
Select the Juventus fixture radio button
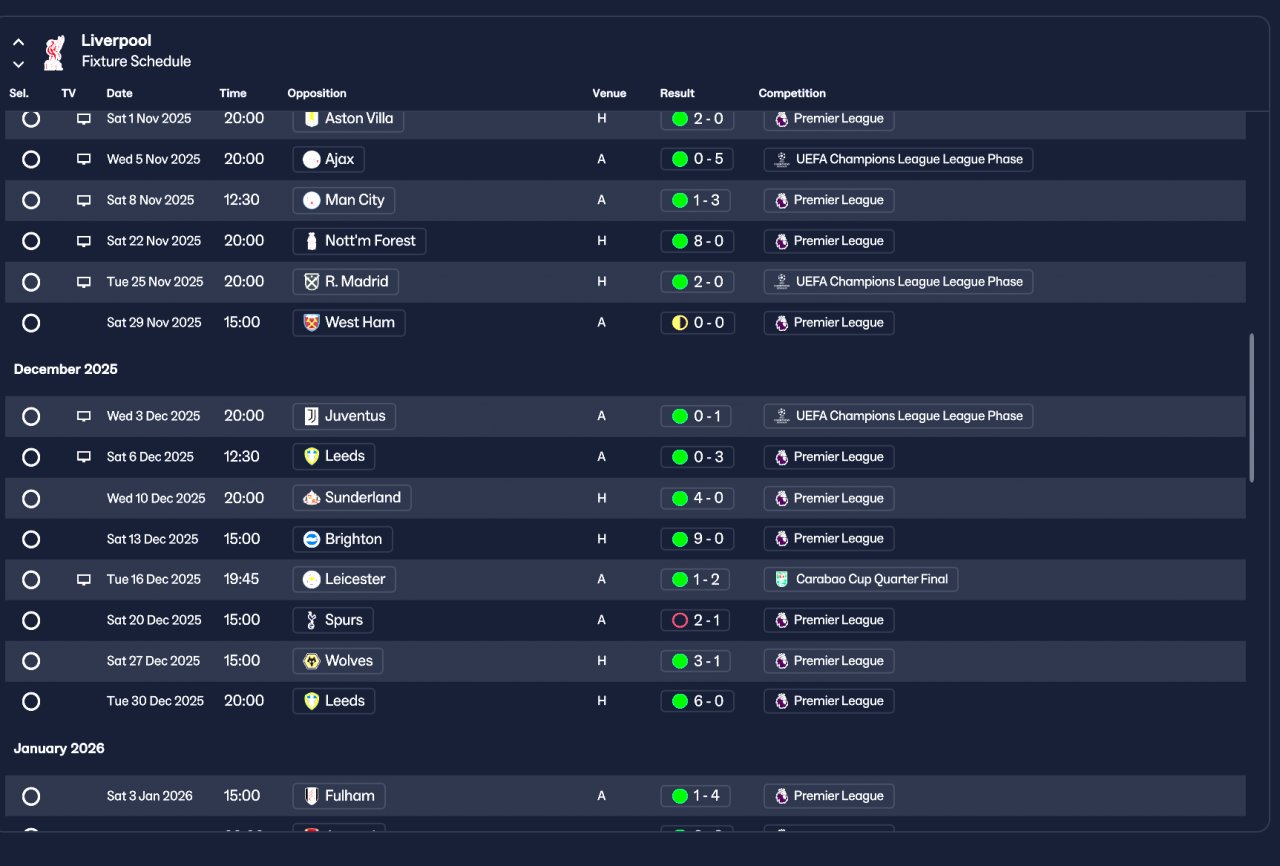pos(31,416)
